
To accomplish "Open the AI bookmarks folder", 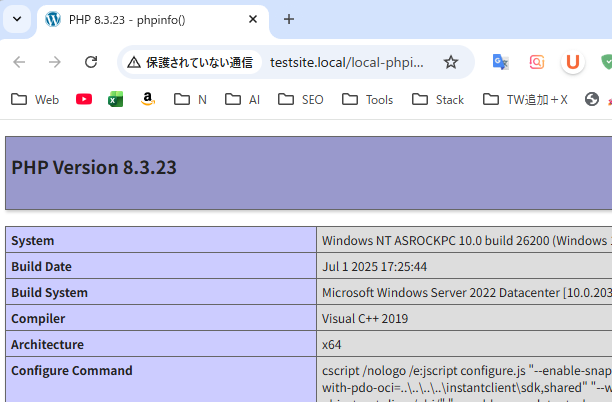I will pos(242,99).
